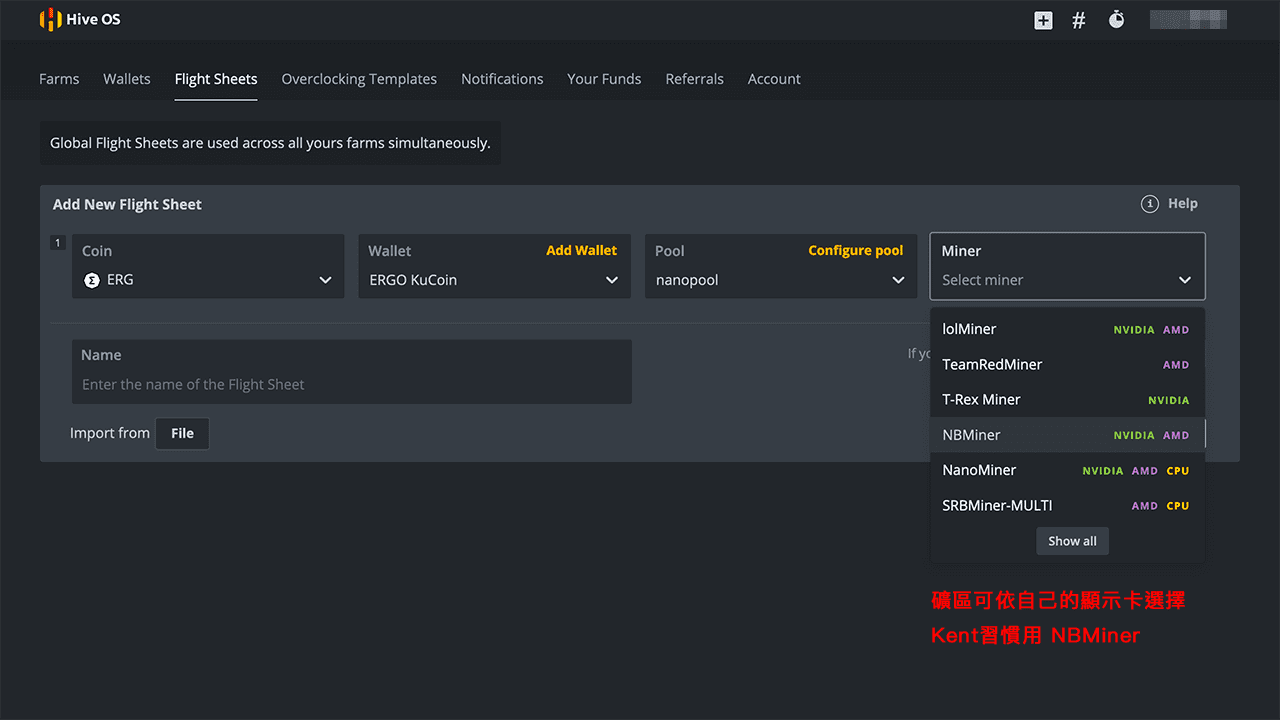Click the plus add icon in header

pyautogui.click(x=1043, y=20)
